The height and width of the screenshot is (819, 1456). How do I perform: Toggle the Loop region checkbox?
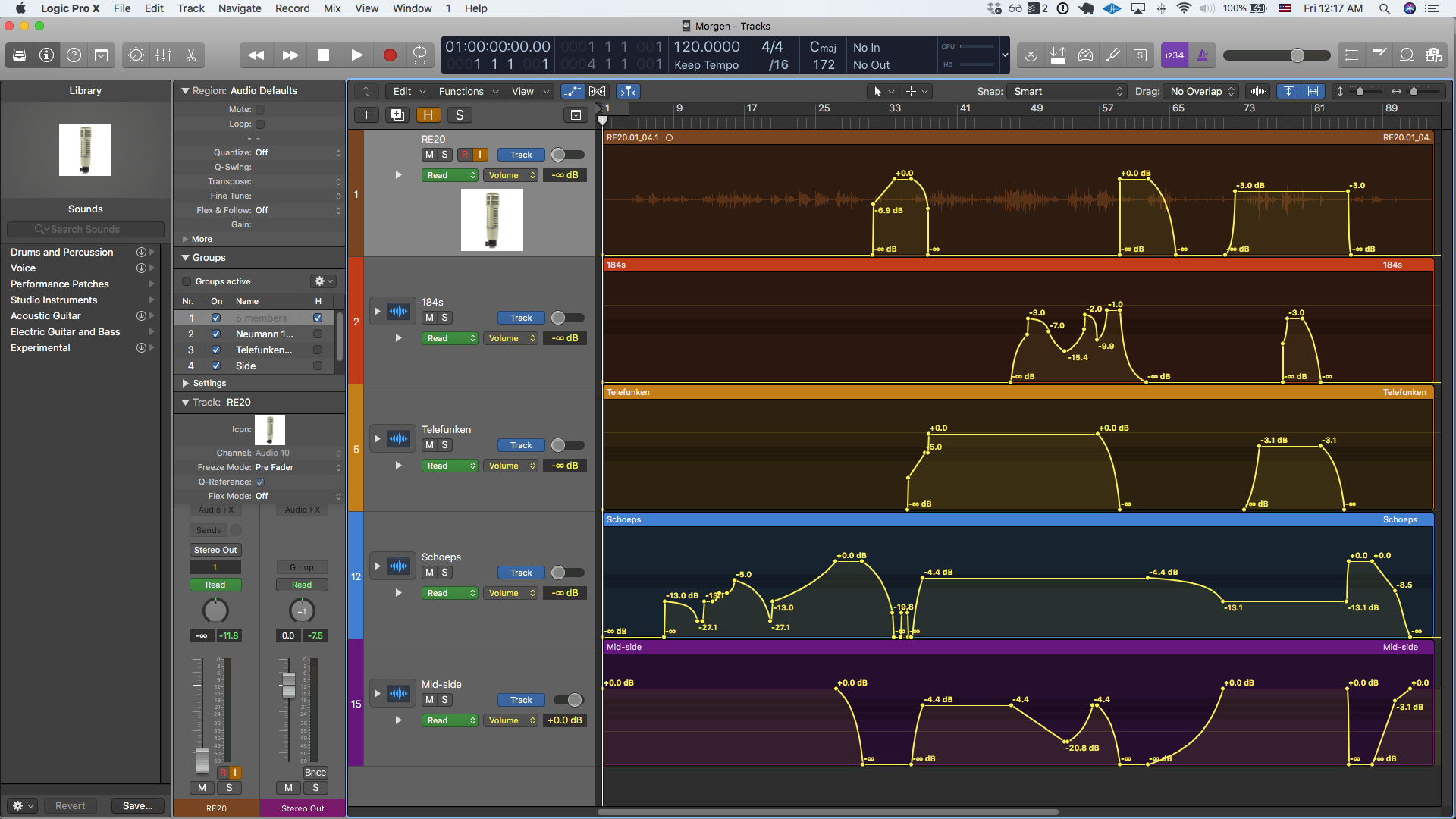[x=260, y=124]
